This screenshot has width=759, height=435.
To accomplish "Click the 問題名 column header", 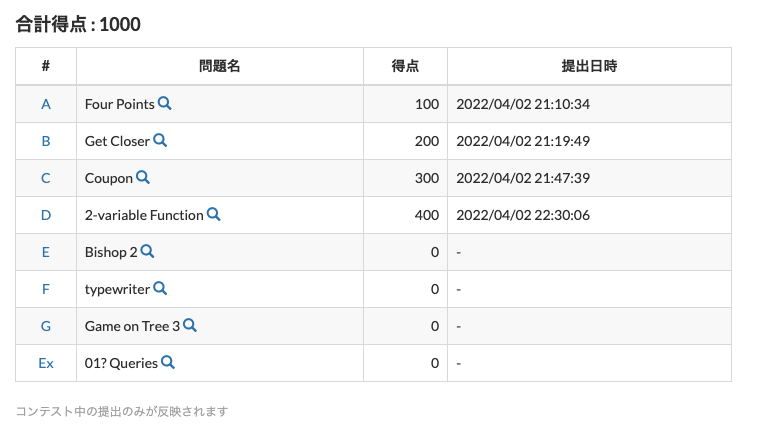I will [x=220, y=66].
